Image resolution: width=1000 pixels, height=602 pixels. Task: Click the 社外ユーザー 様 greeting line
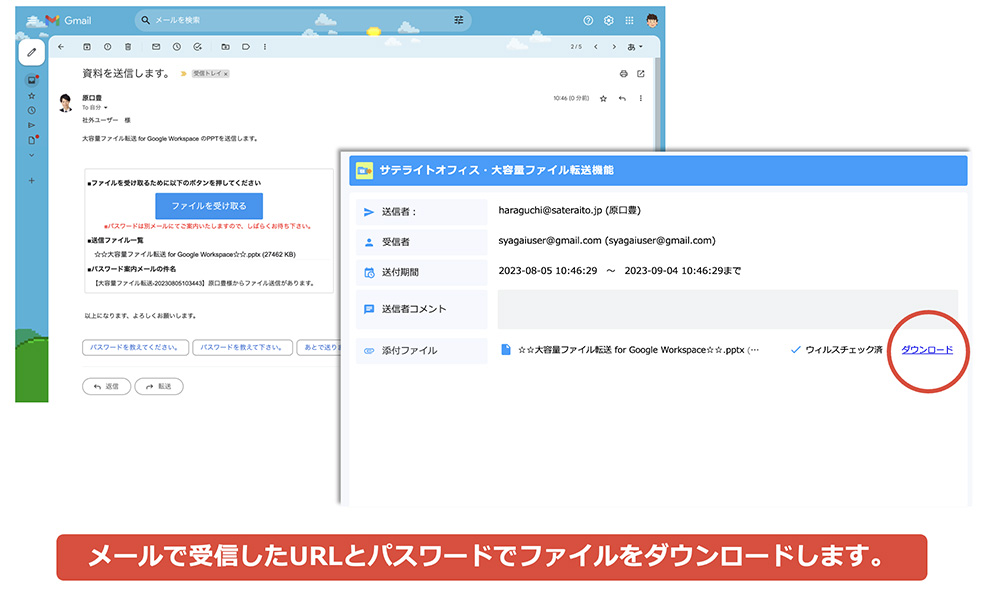click(106, 120)
